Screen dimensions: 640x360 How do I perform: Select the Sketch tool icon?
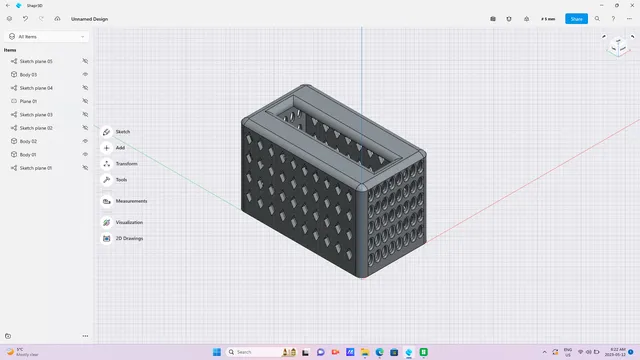107,132
